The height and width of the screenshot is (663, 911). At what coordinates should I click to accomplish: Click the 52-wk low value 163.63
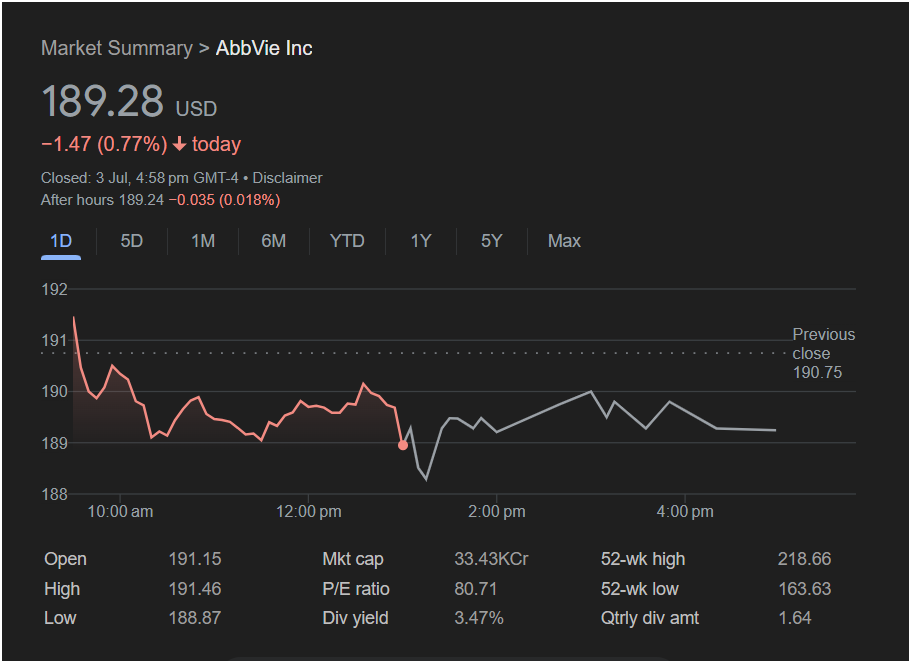(x=805, y=589)
